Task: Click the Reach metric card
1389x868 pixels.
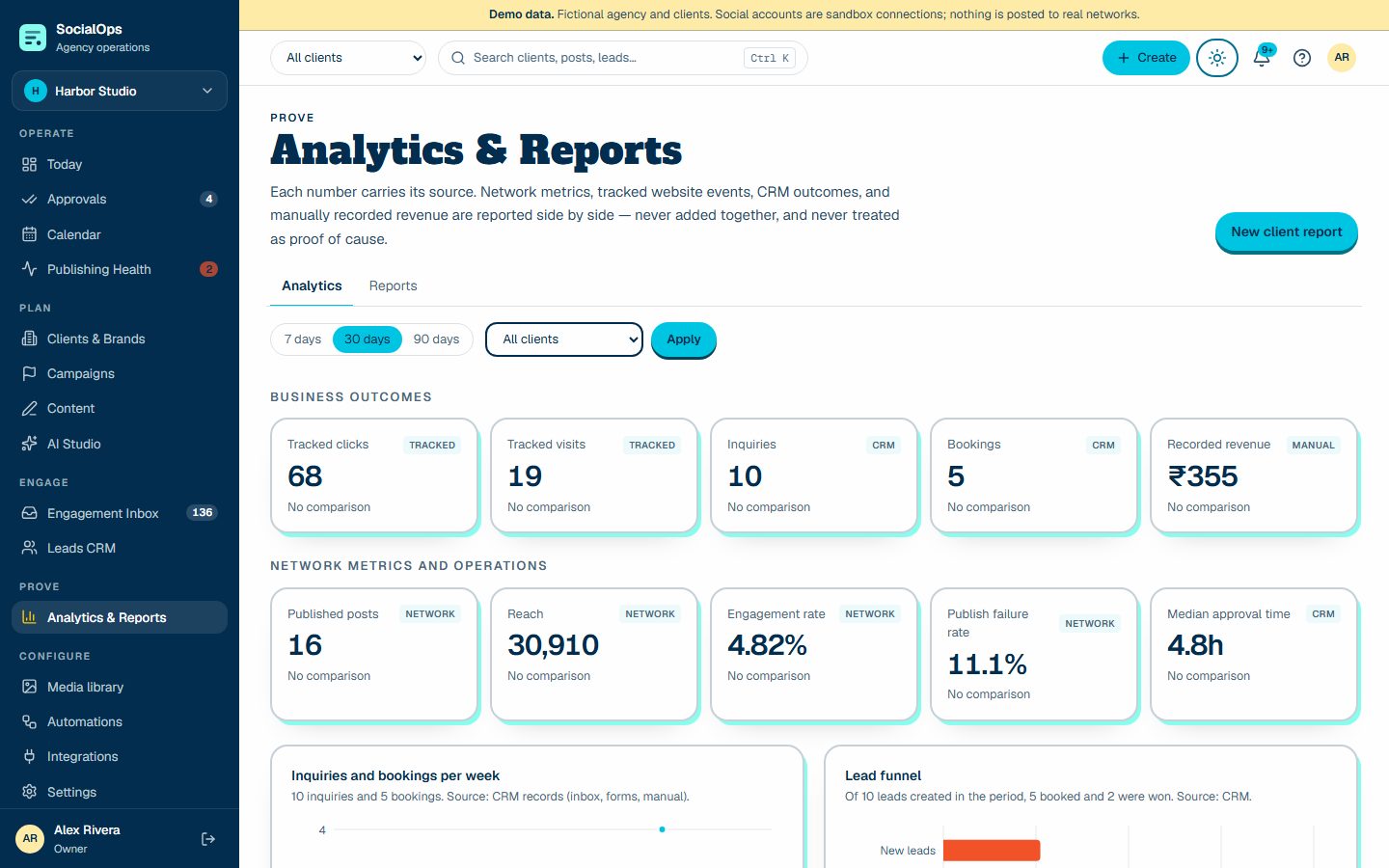Action: click(594, 654)
